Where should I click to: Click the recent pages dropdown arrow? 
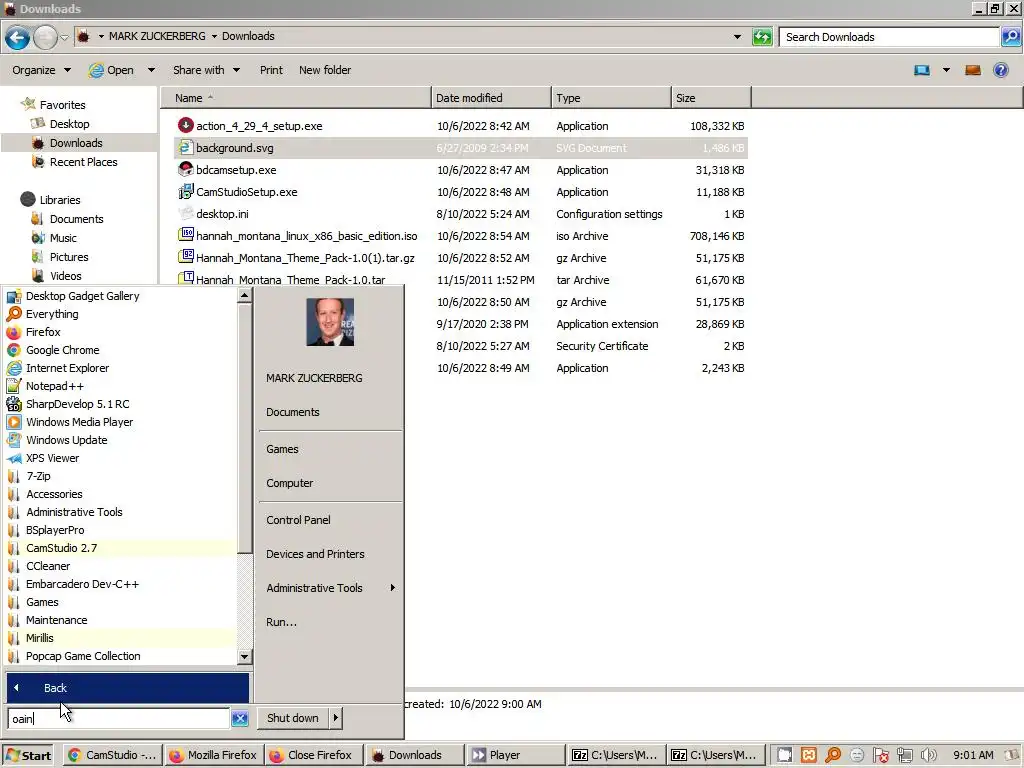[64, 37]
